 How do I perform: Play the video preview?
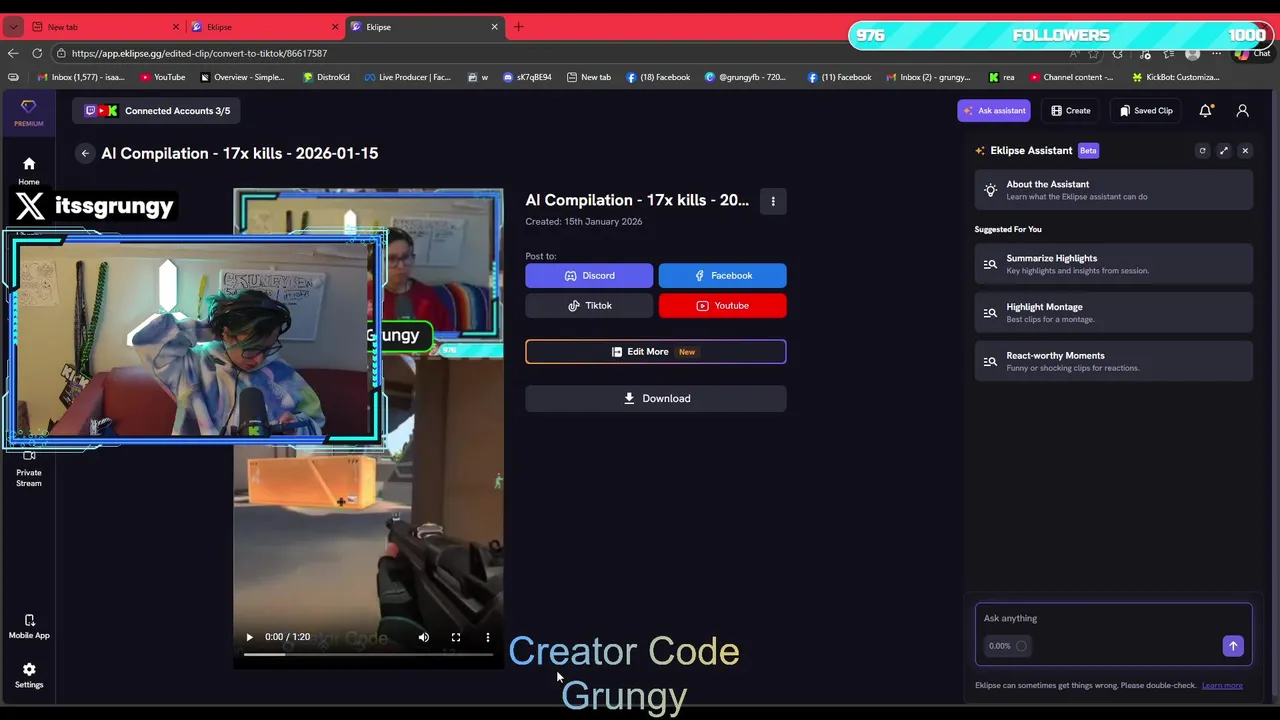point(250,637)
